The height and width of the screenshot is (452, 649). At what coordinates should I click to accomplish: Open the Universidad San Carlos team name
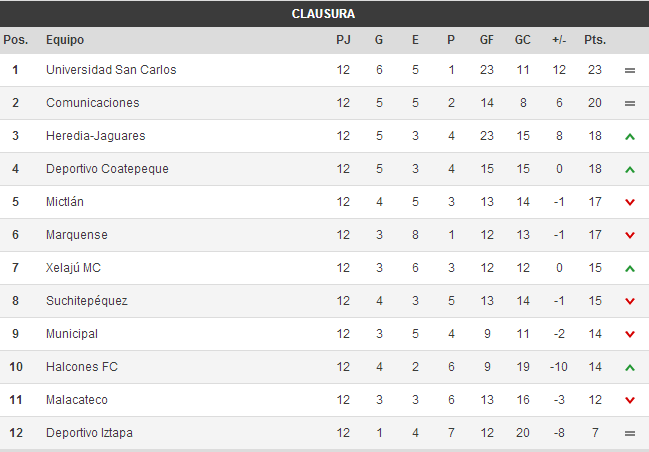coord(111,70)
